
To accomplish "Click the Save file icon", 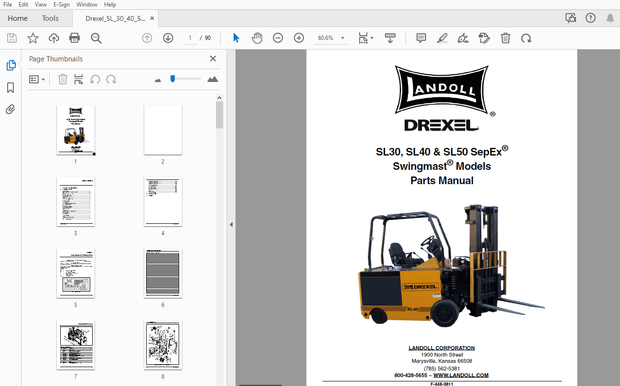I will [12, 38].
